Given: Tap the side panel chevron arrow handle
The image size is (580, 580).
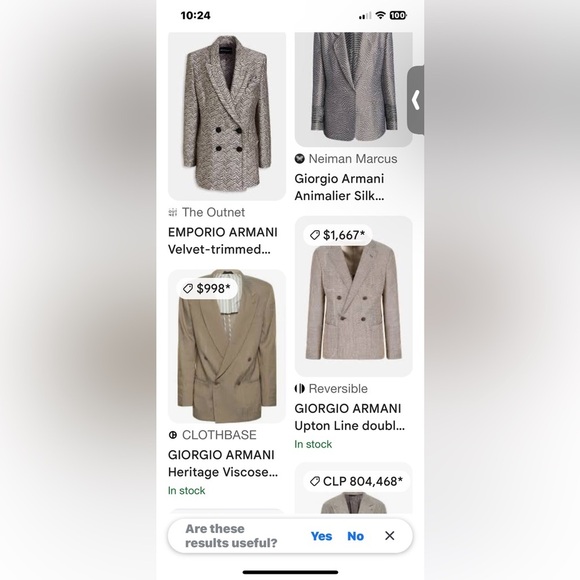Looking at the screenshot, I should click(416, 100).
